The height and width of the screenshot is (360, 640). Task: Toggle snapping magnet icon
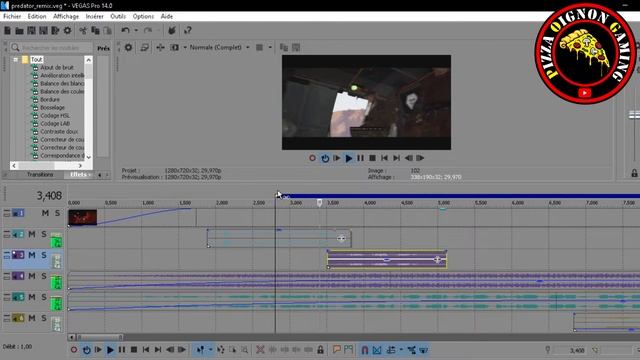tap(365, 350)
